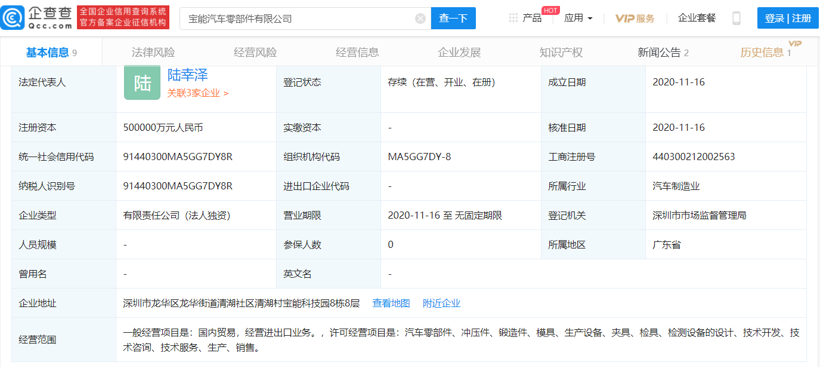The image size is (820, 367).
Task: Click registration number 440300212002563
Action: point(694,156)
